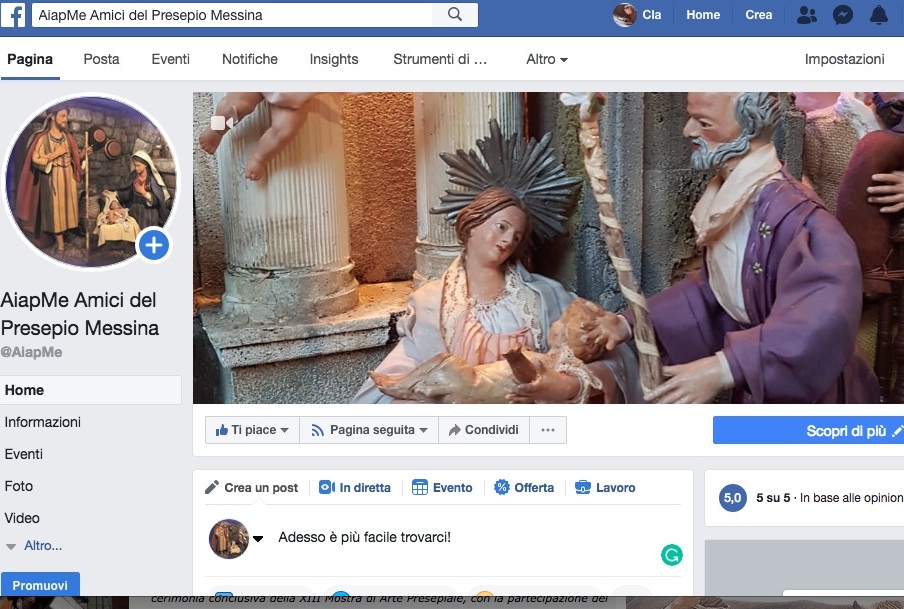Create an Offerta post

pos(524,488)
